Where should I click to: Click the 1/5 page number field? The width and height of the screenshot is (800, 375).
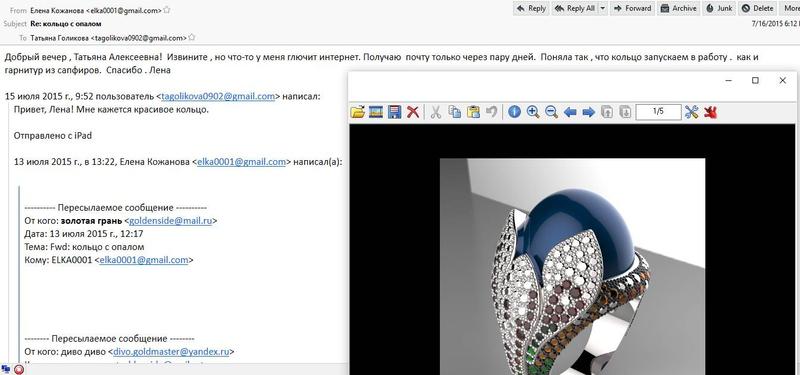[x=658, y=112]
